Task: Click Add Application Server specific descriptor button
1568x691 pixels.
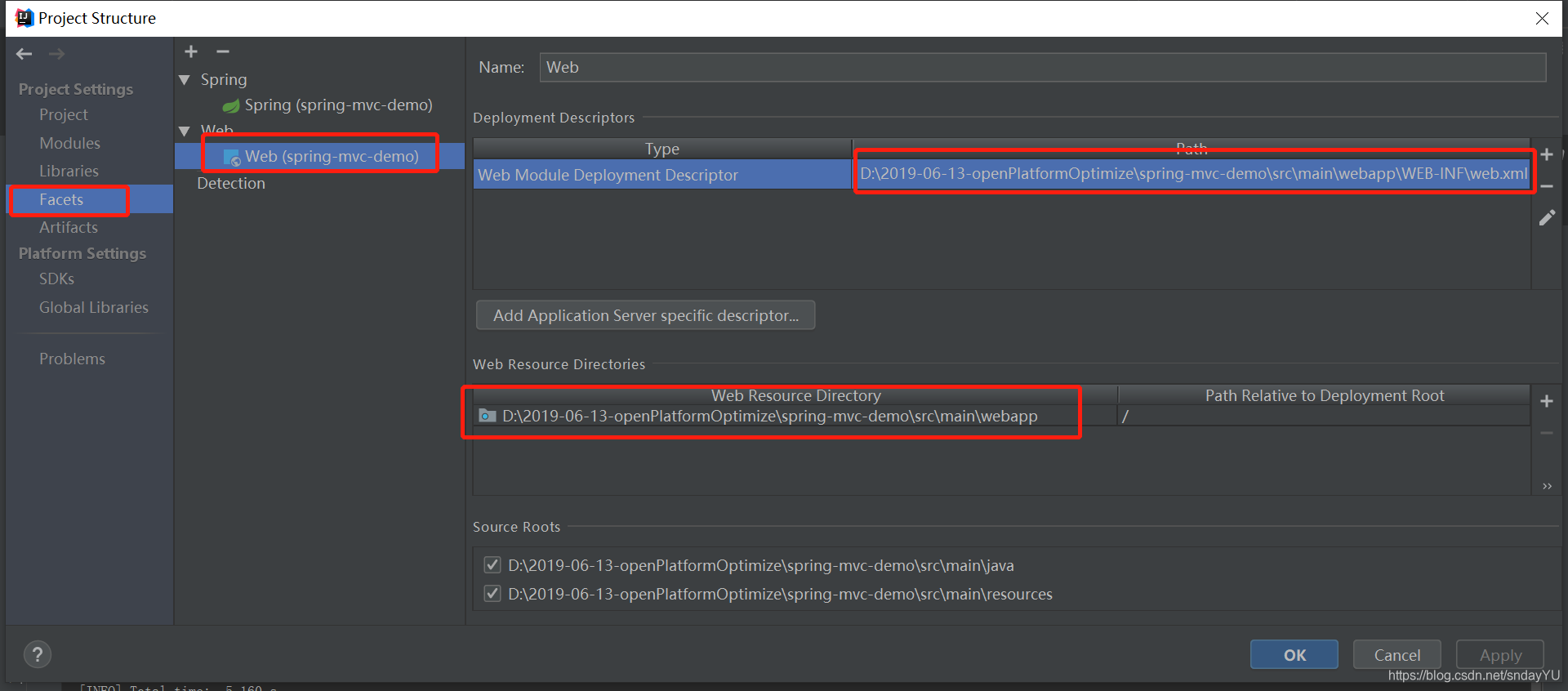Action: [x=646, y=315]
